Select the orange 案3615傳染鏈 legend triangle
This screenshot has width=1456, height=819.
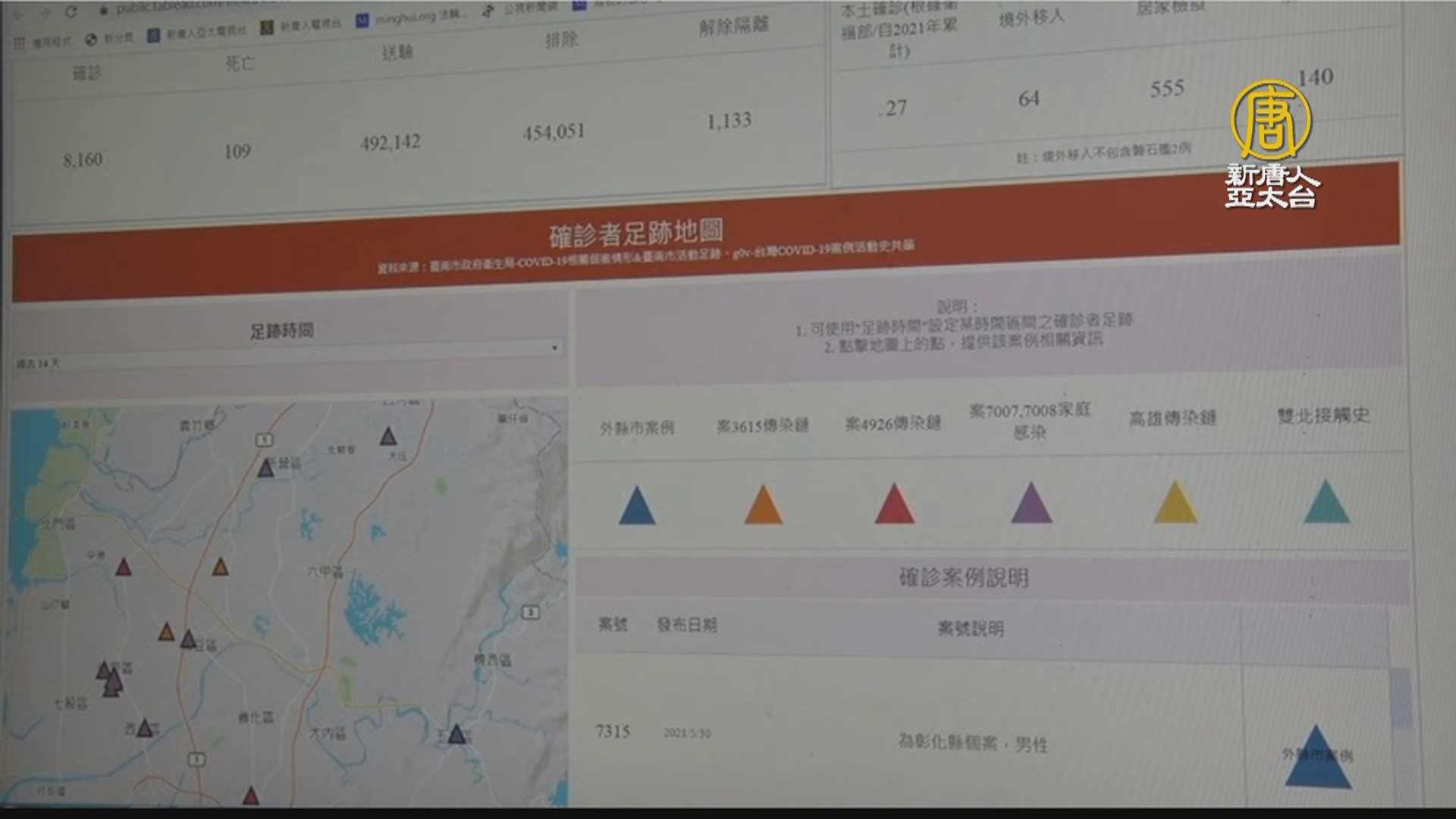pyautogui.click(x=763, y=505)
